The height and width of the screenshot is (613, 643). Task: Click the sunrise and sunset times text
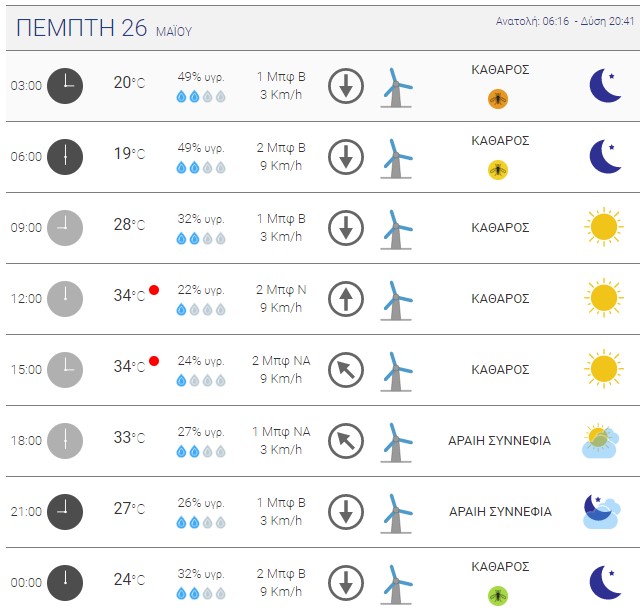[565, 21]
